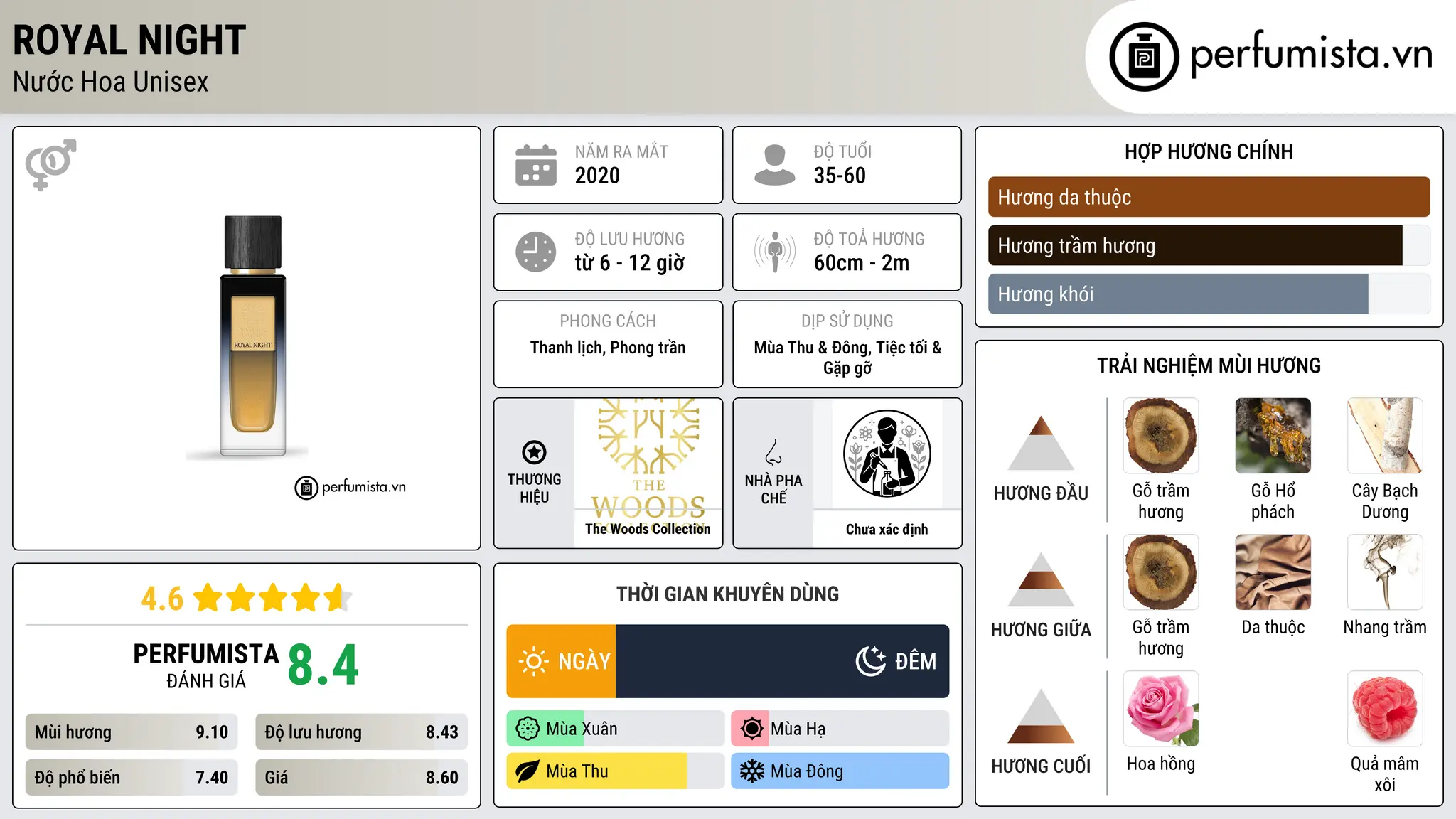Click the person icon beside Độ tuổi
1456x819 pixels.
(774, 165)
